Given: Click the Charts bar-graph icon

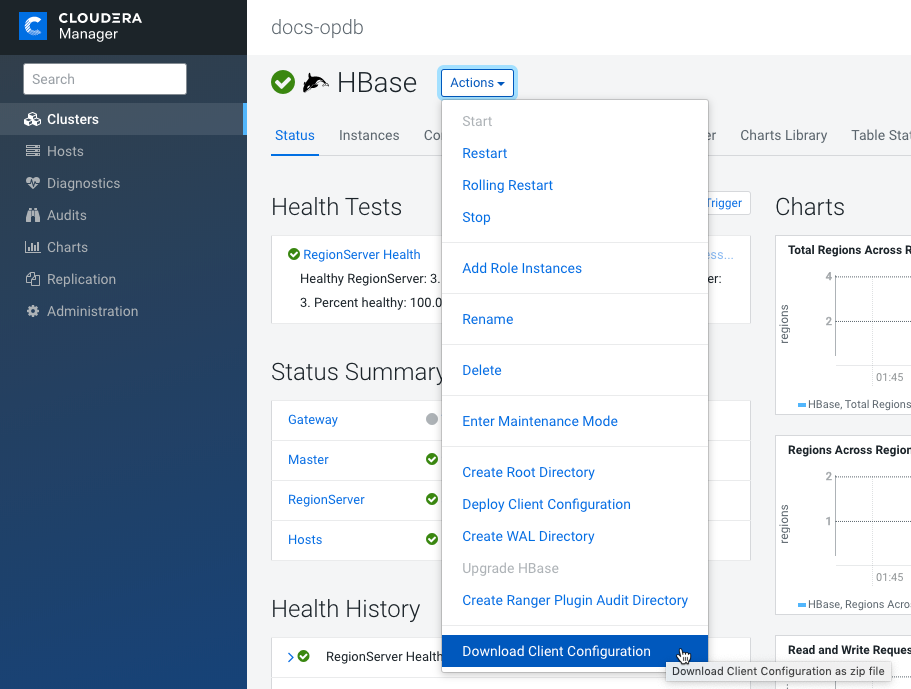Looking at the screenshot, I should click(x=32, y=247).
